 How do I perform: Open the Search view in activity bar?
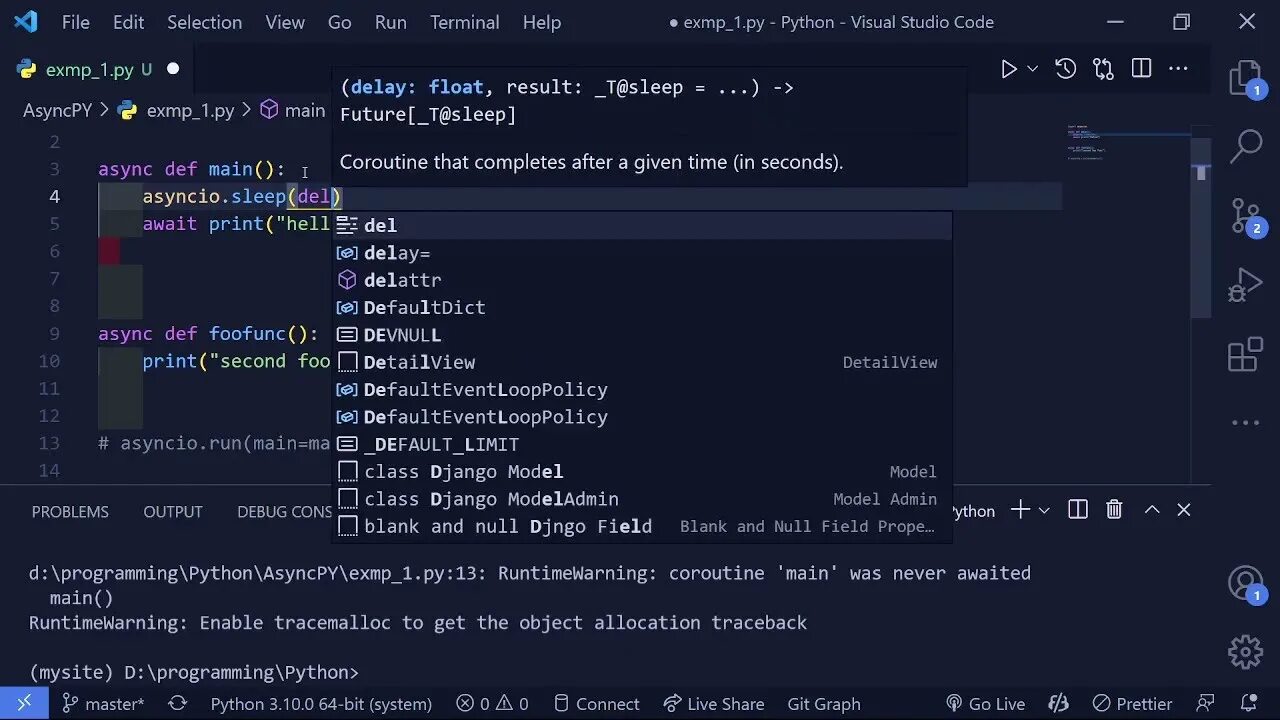[1246, 146]
